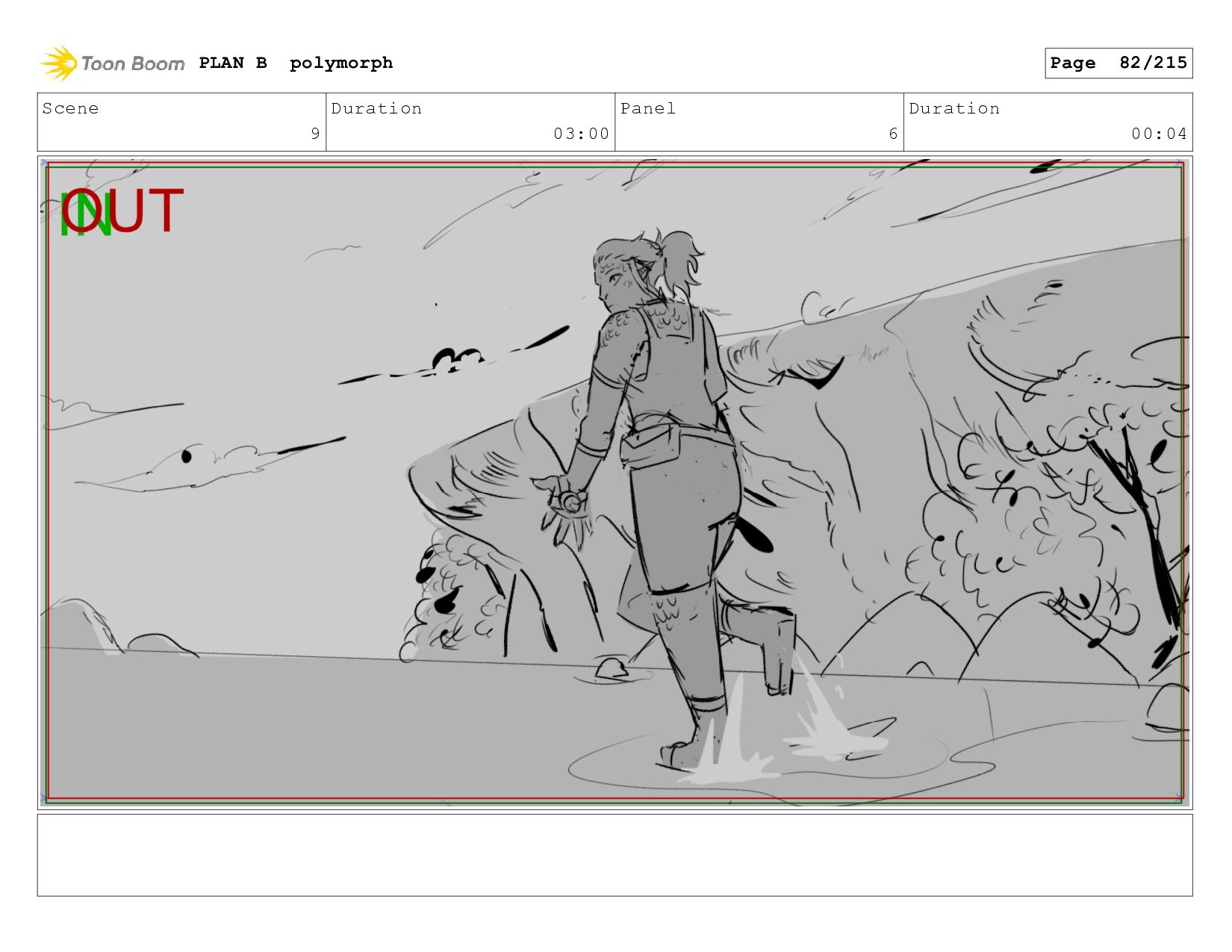
Task: Click the 'Panel' header label
Action: coord(648,108)
